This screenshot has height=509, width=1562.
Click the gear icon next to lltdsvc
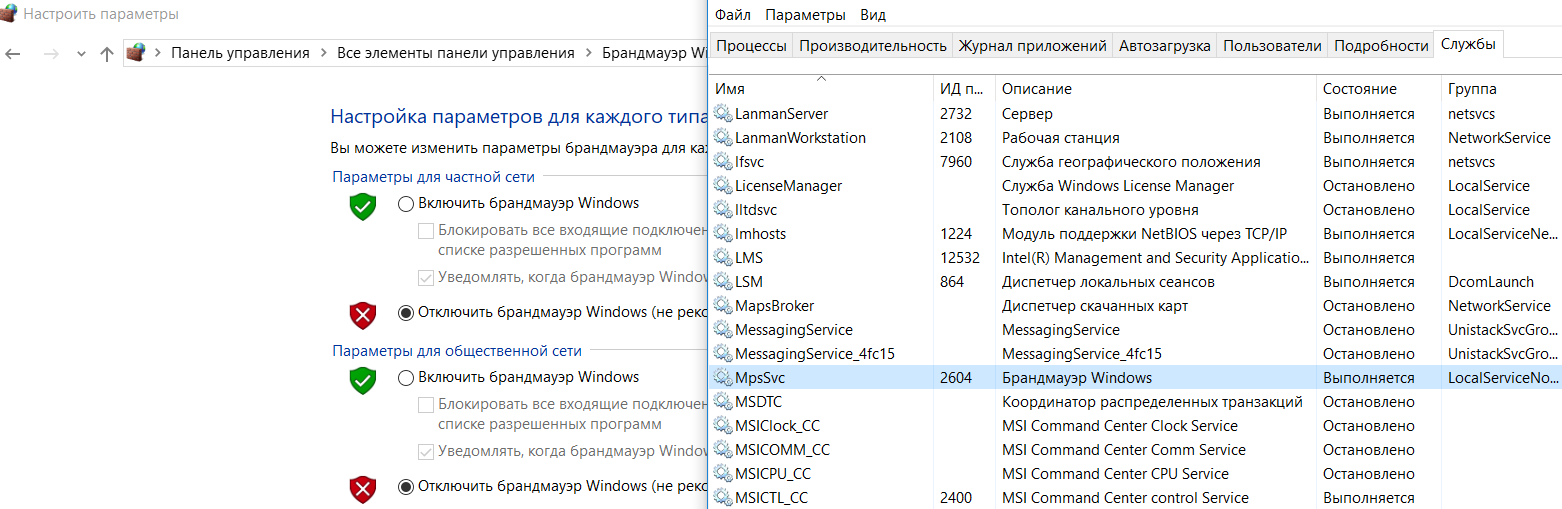click(722, 210)
